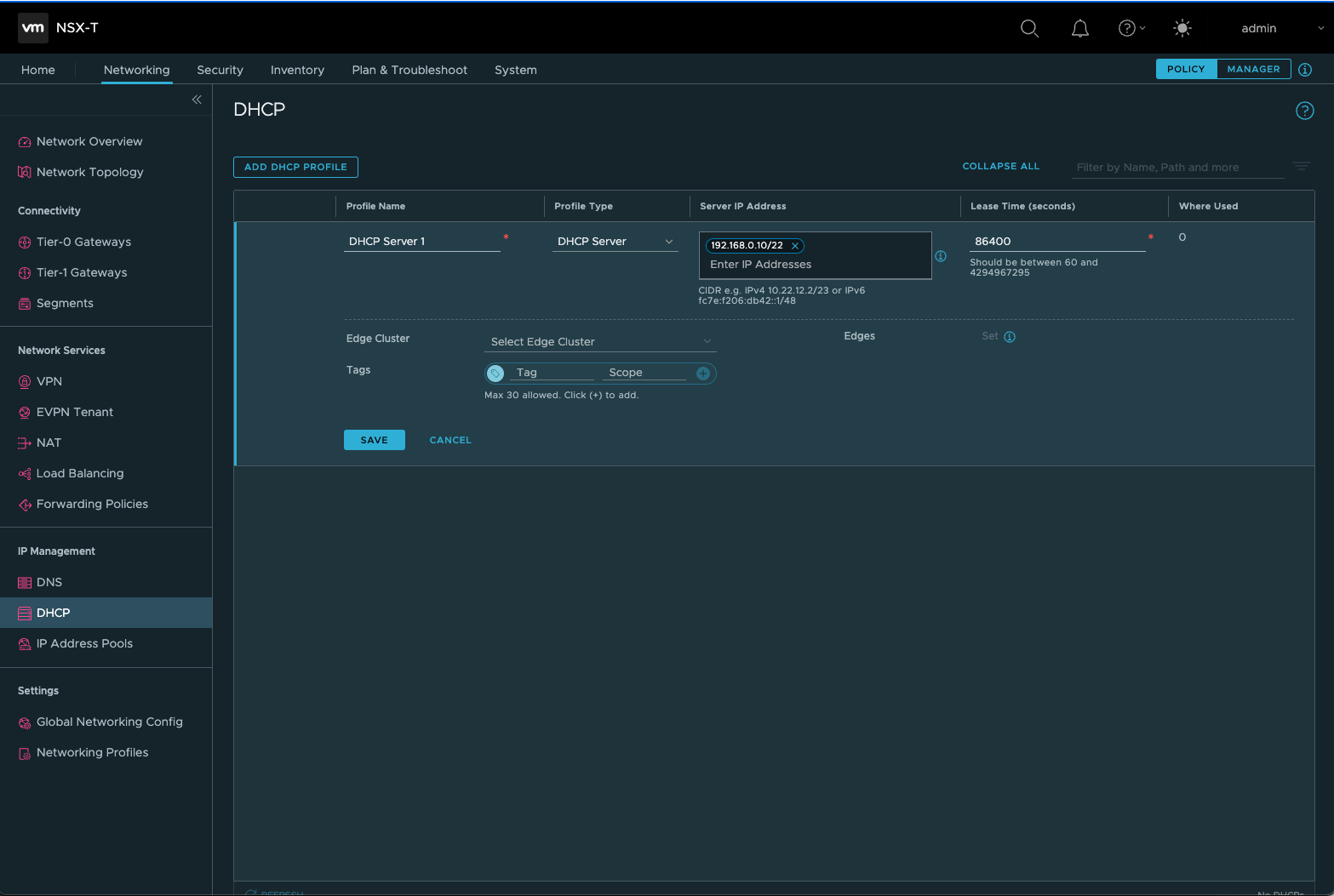Screen dimensions: 1334x896
Task: Click the DHCP page help icon
Action: [x=1304, y=111]
